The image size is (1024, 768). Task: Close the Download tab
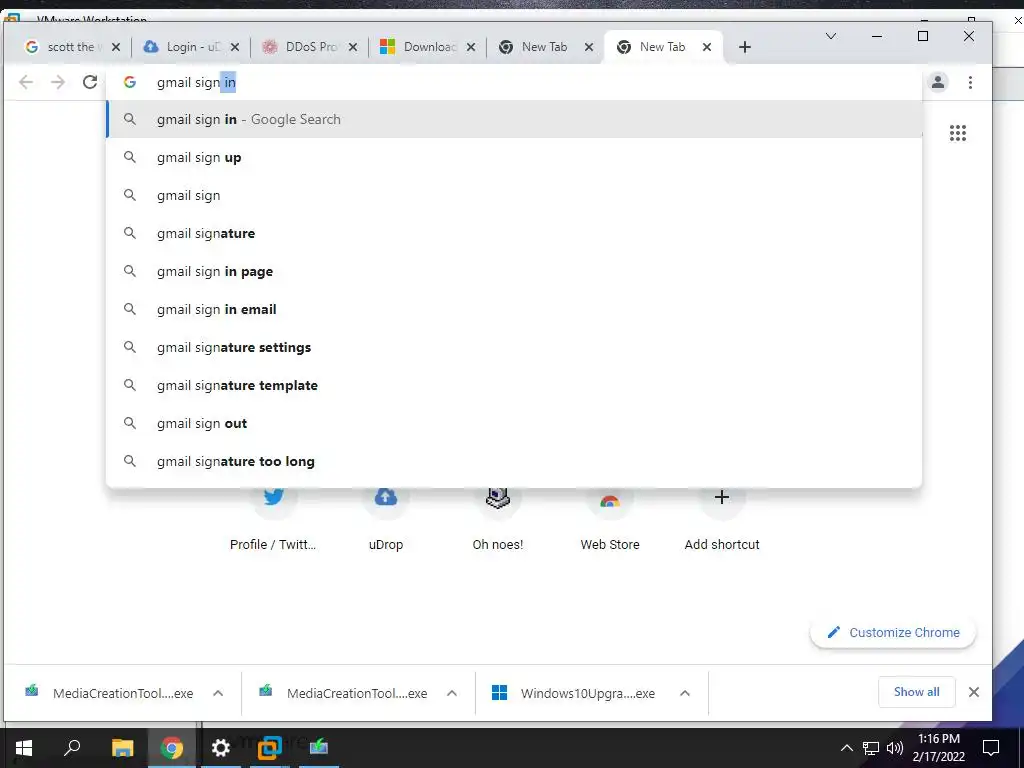[x=471, y=47]
